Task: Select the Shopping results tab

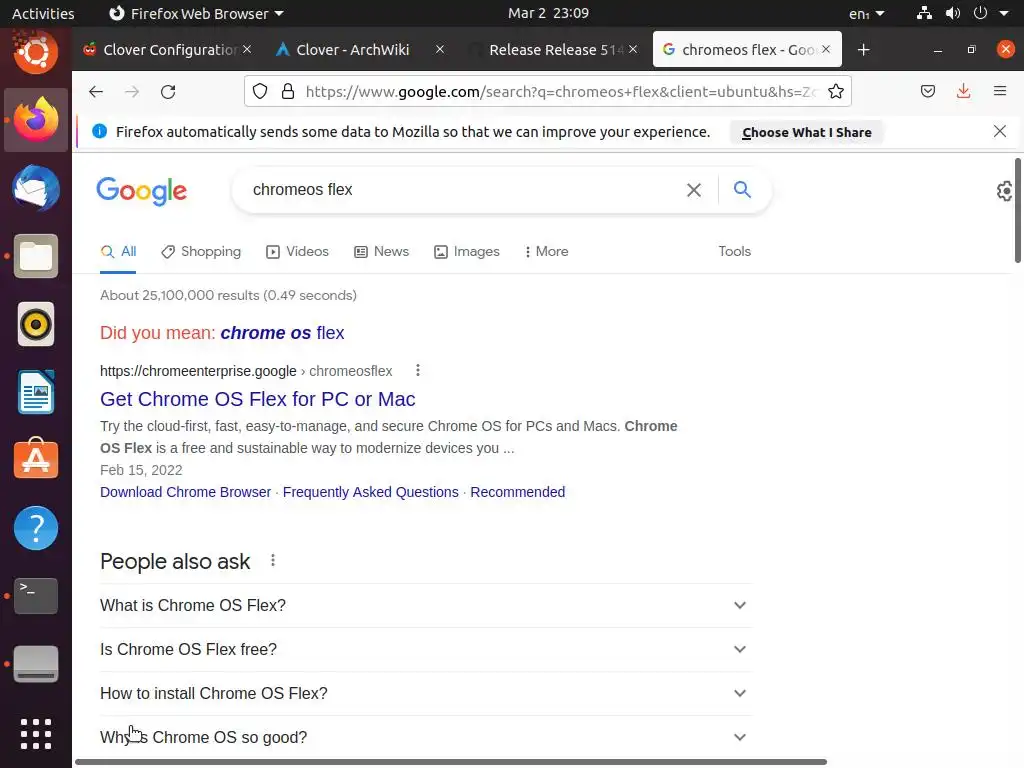Action: 201,251
